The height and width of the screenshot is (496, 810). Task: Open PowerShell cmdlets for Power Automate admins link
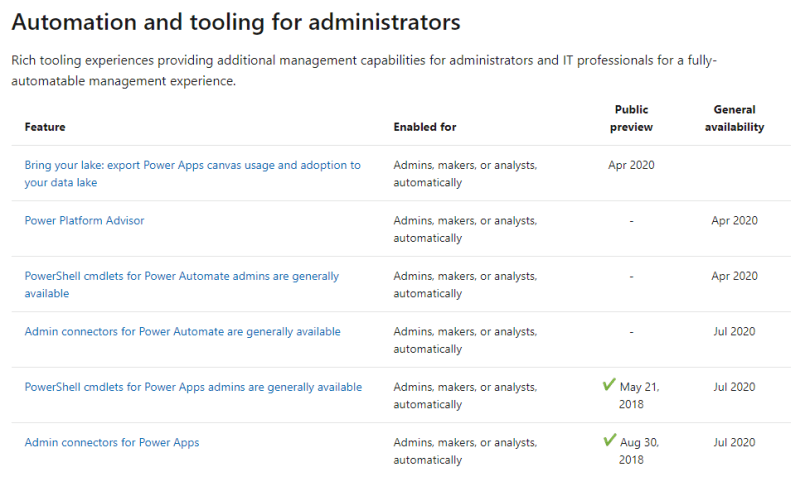pos(181,285)
